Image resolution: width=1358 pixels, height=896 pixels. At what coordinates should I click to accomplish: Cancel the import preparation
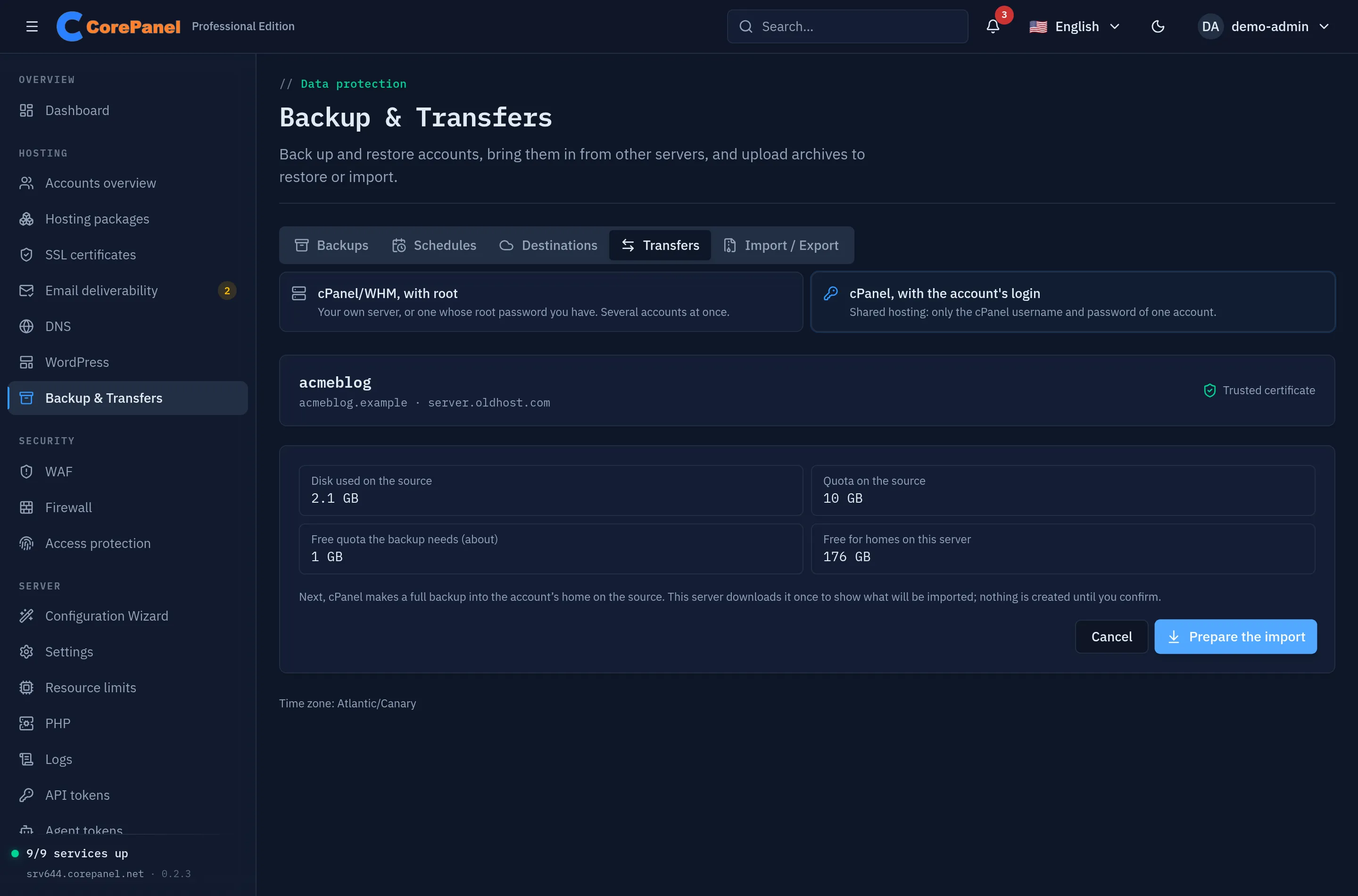point(1111,637)
